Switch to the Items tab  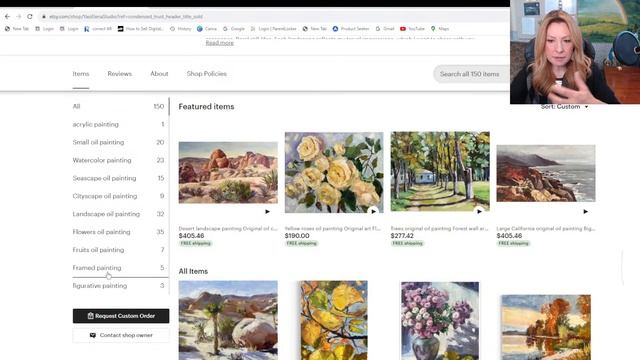pos(81,74)
